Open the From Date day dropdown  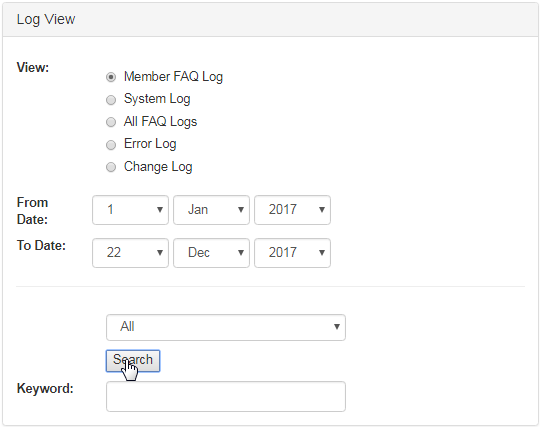[x=130, y=210]
